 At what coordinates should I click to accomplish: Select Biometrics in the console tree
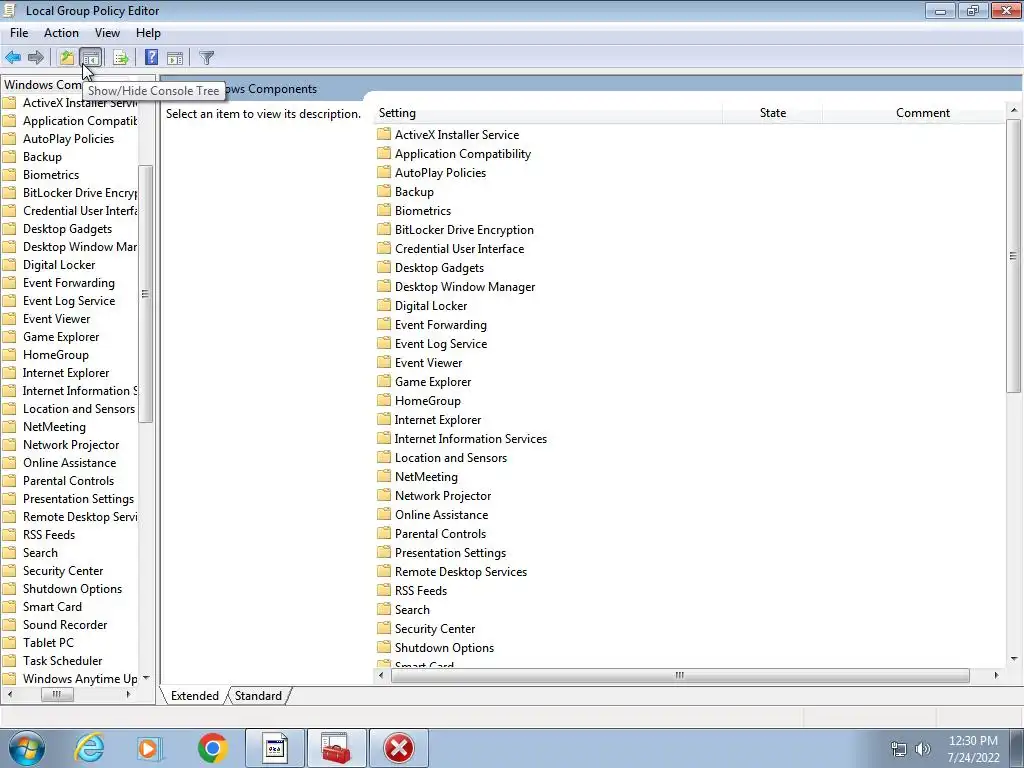tap(51, 174)
